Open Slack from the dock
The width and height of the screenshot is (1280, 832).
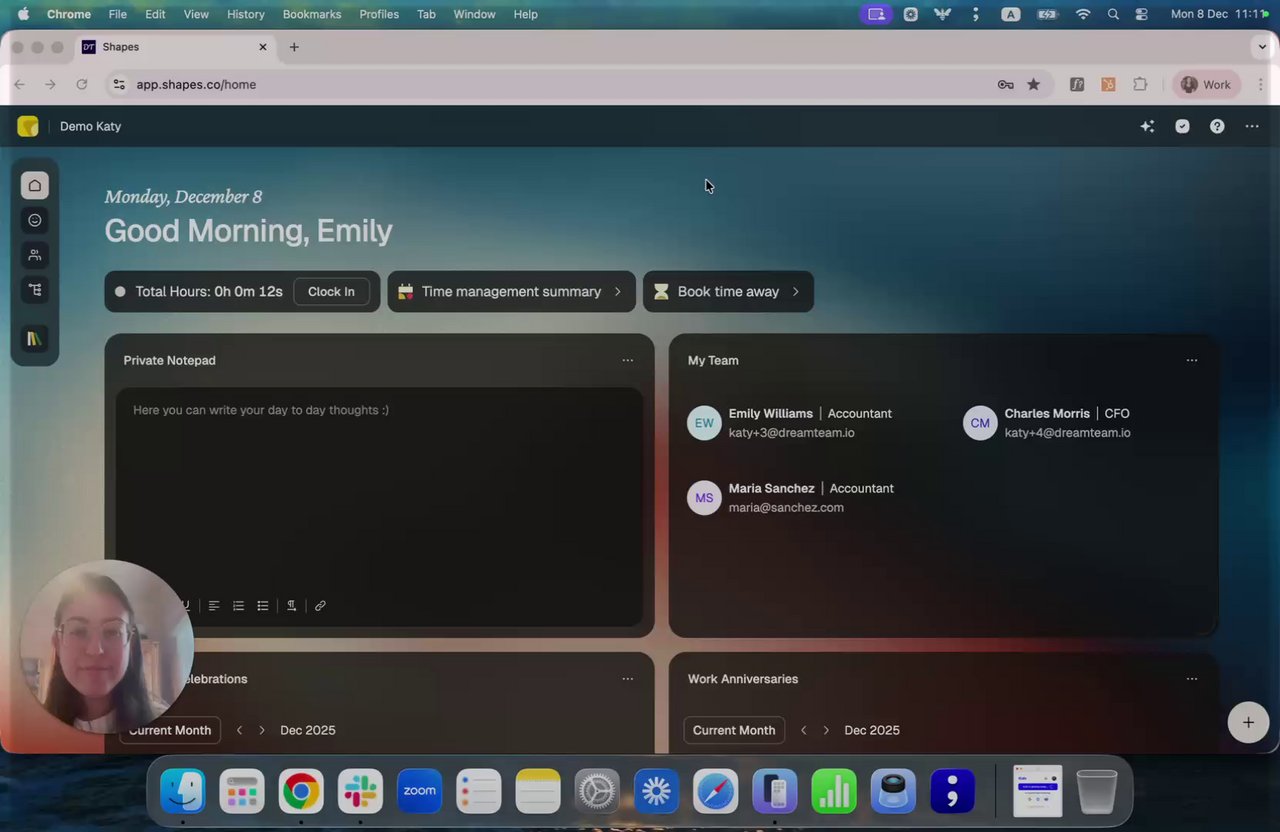click(x=360, y=792)
